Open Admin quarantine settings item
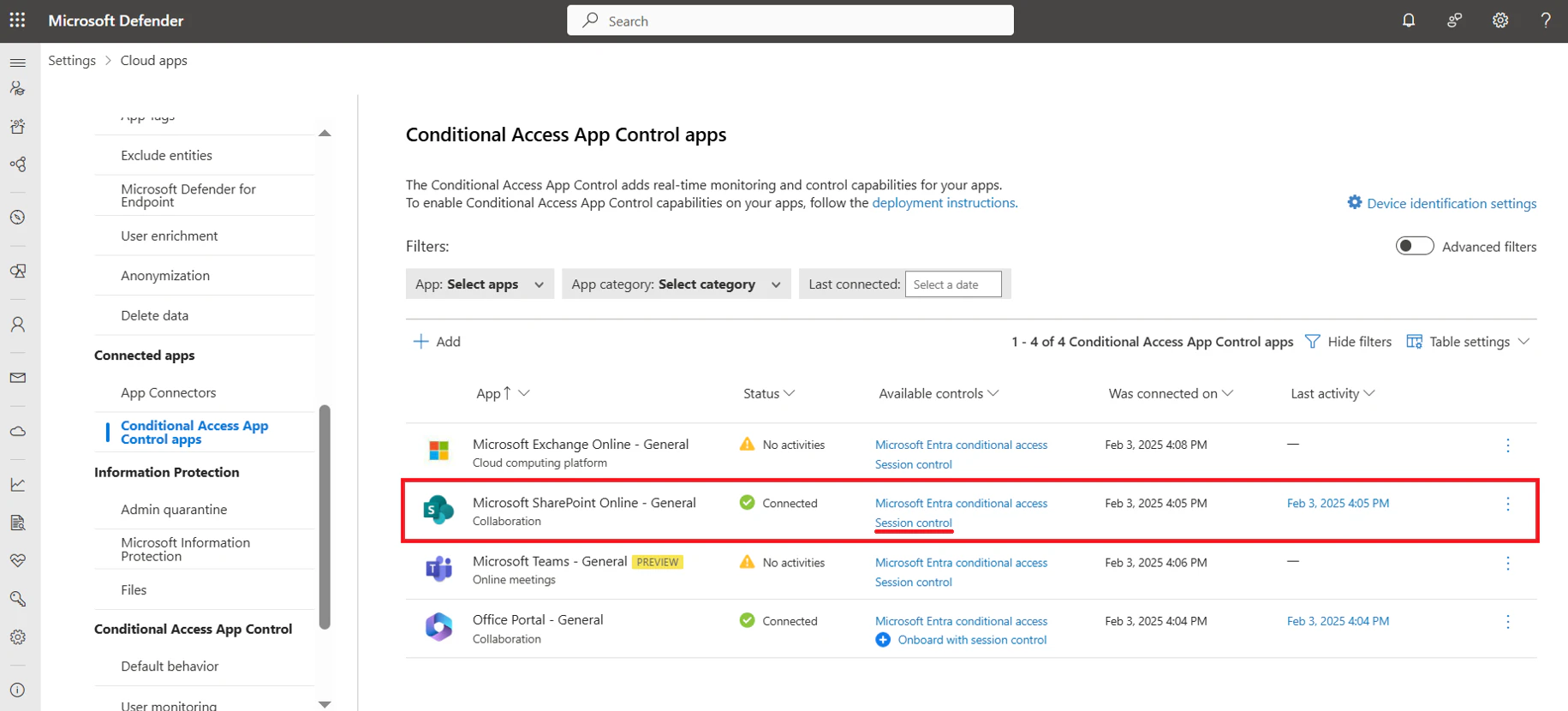Viewport: 1568px width, 711px height. click(x=174, y=509)
